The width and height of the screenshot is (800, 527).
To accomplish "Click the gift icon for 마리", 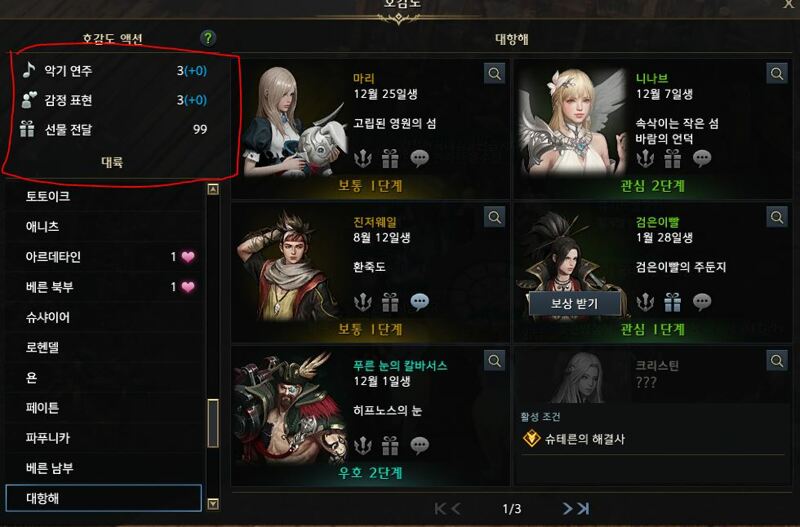I will point(390,159).
